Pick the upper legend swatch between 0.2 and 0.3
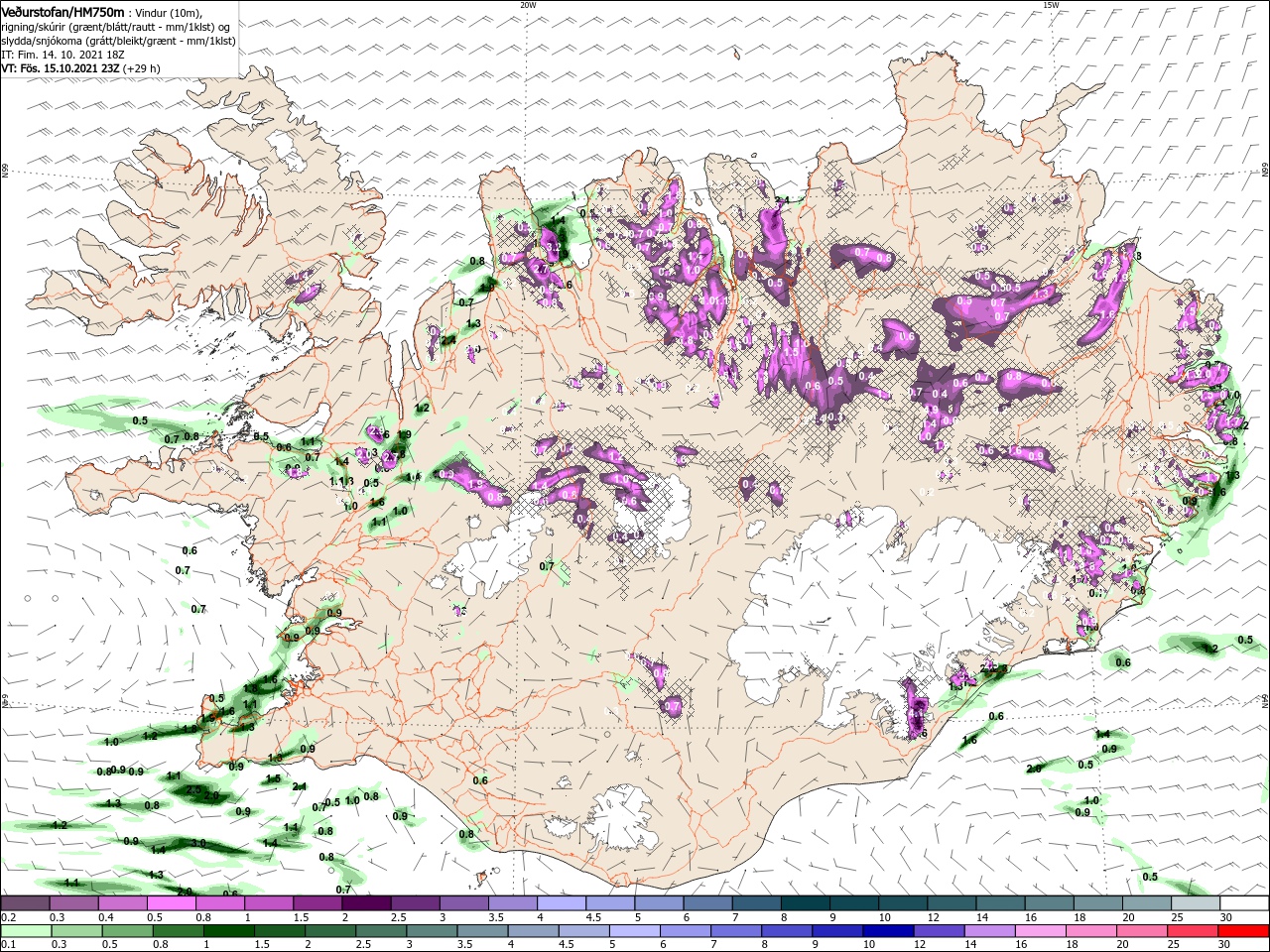This screenshot has width=1270, height=952. click(x=26, y=902)
